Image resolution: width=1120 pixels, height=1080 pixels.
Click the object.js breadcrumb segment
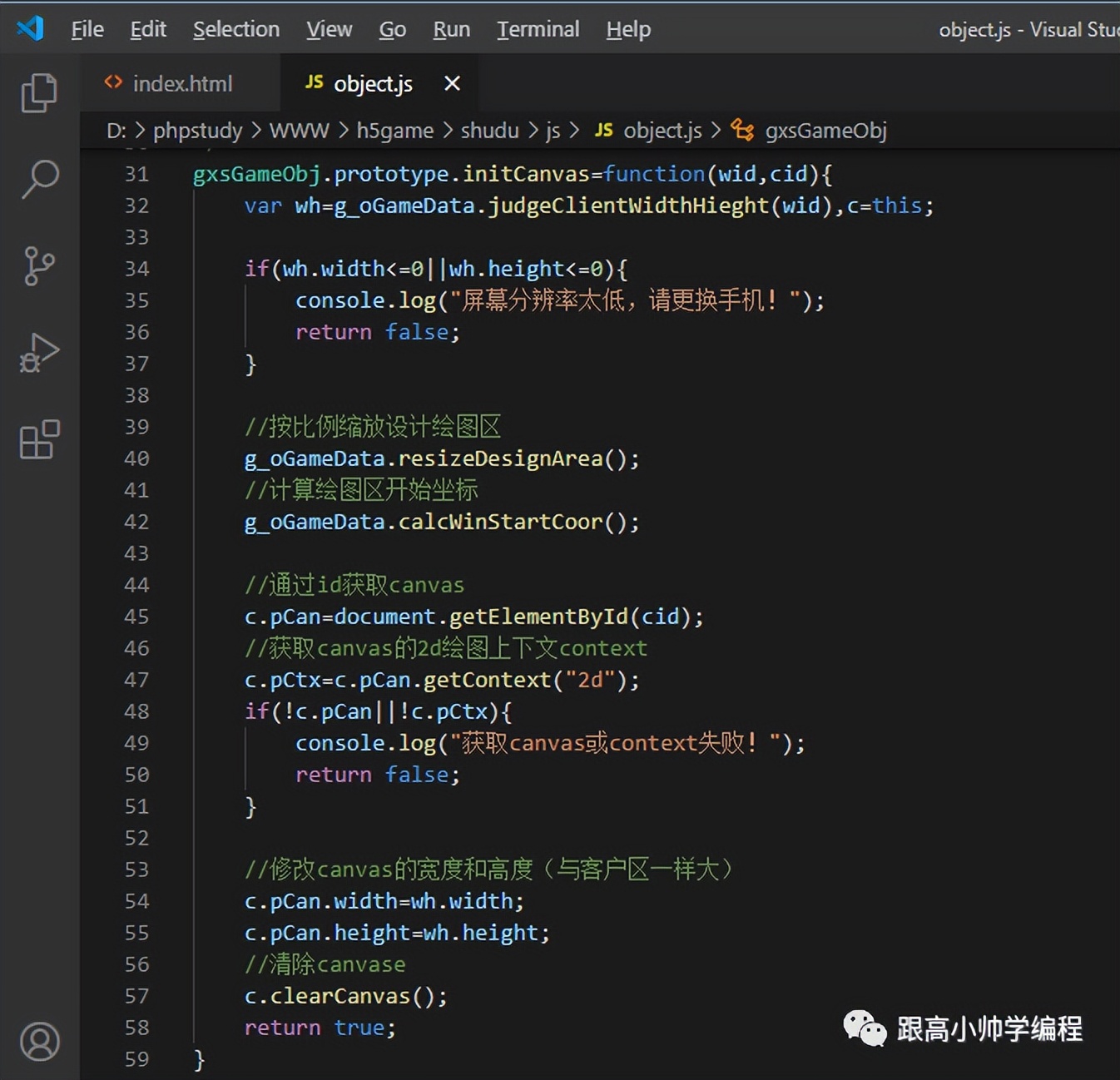648,131
